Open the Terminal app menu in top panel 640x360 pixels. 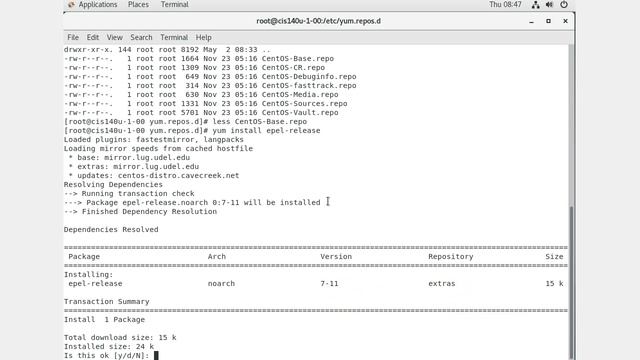coord(174,4)
